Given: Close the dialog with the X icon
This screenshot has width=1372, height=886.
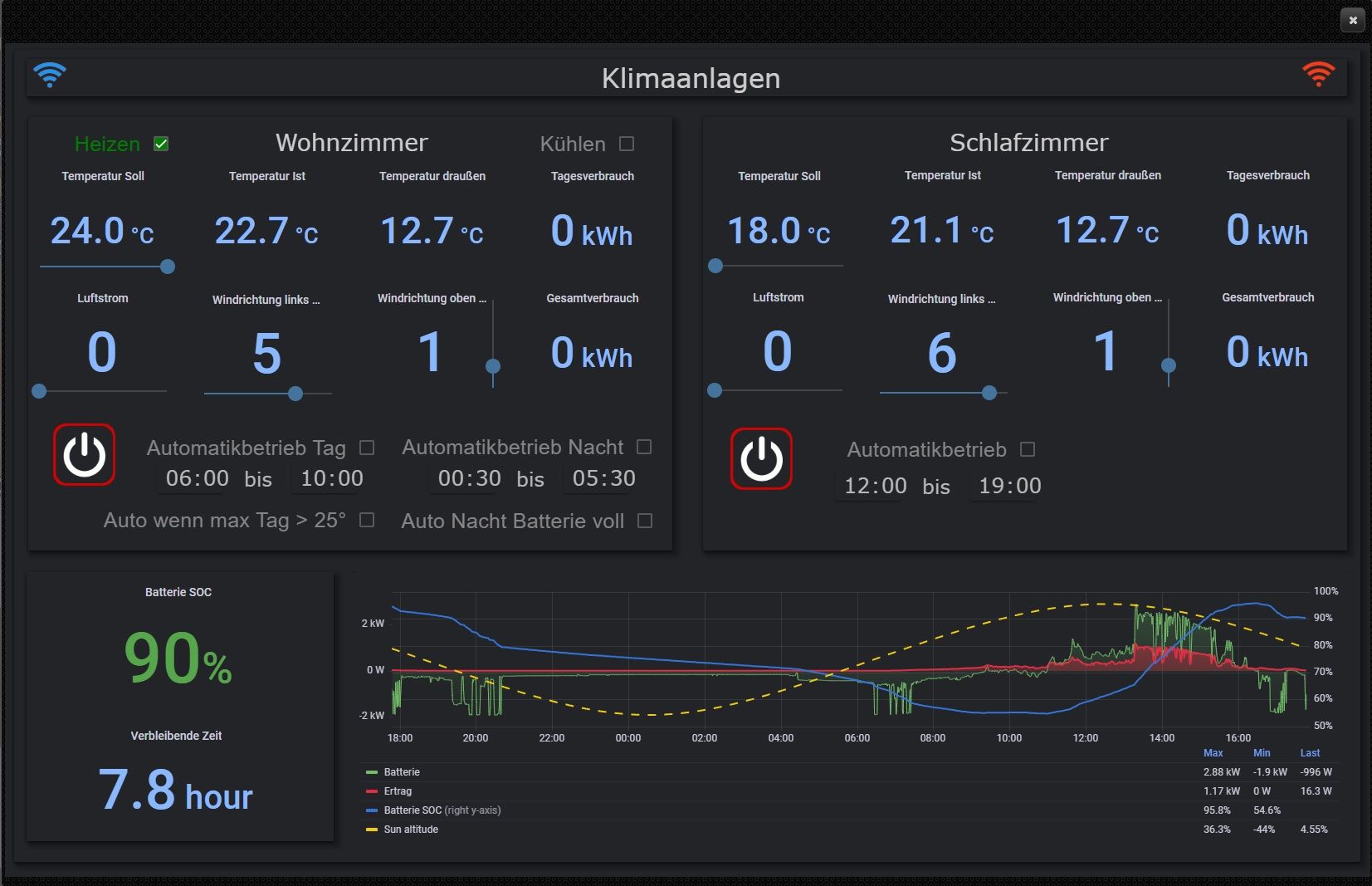Looking at the screenshot, I should click(x=1353, y=20).
